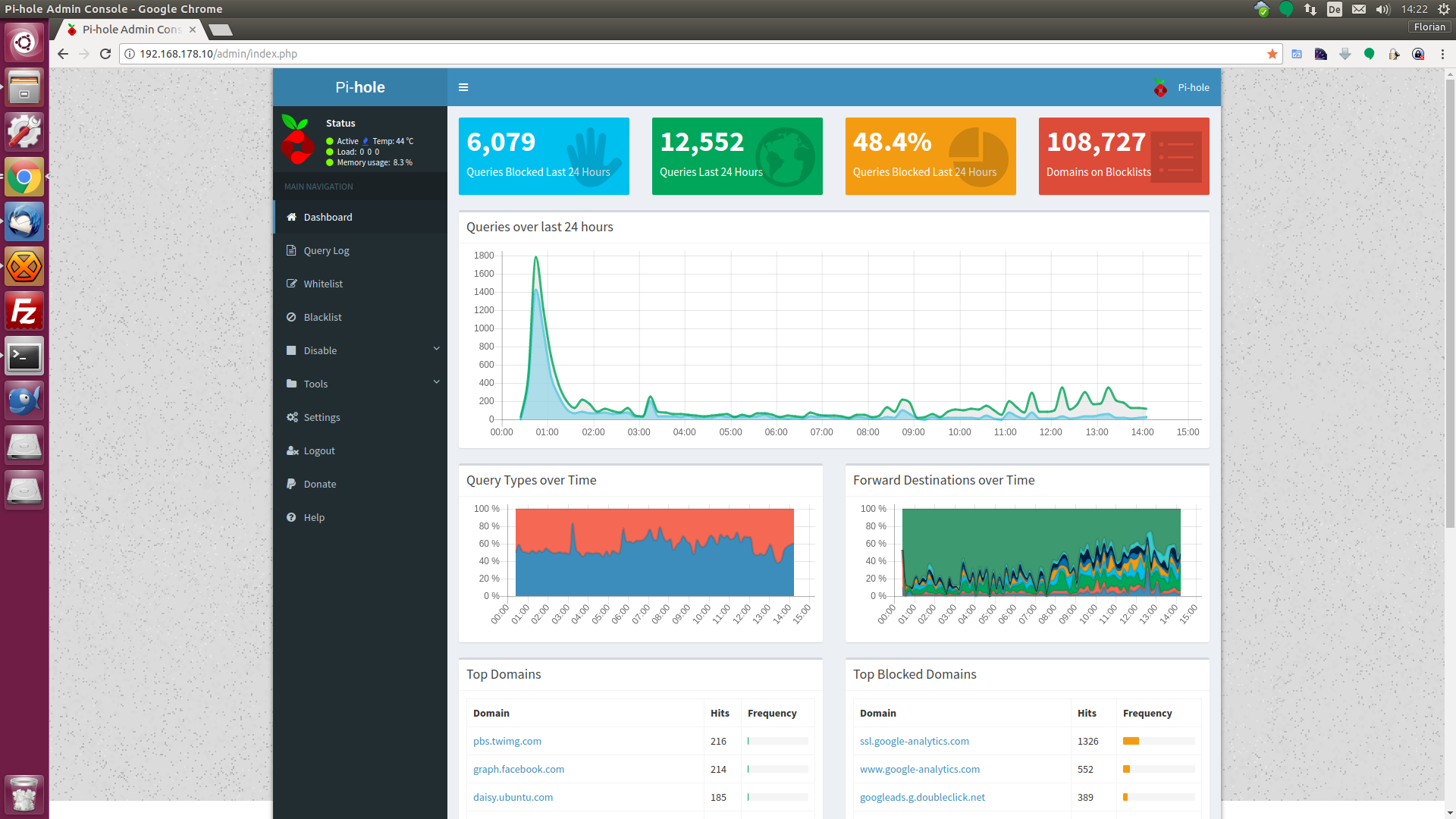Viewport: 1456px width, 819px height.
Task: Toggle the sidebar hamburger menu
Action: click(x=463, y=87)
